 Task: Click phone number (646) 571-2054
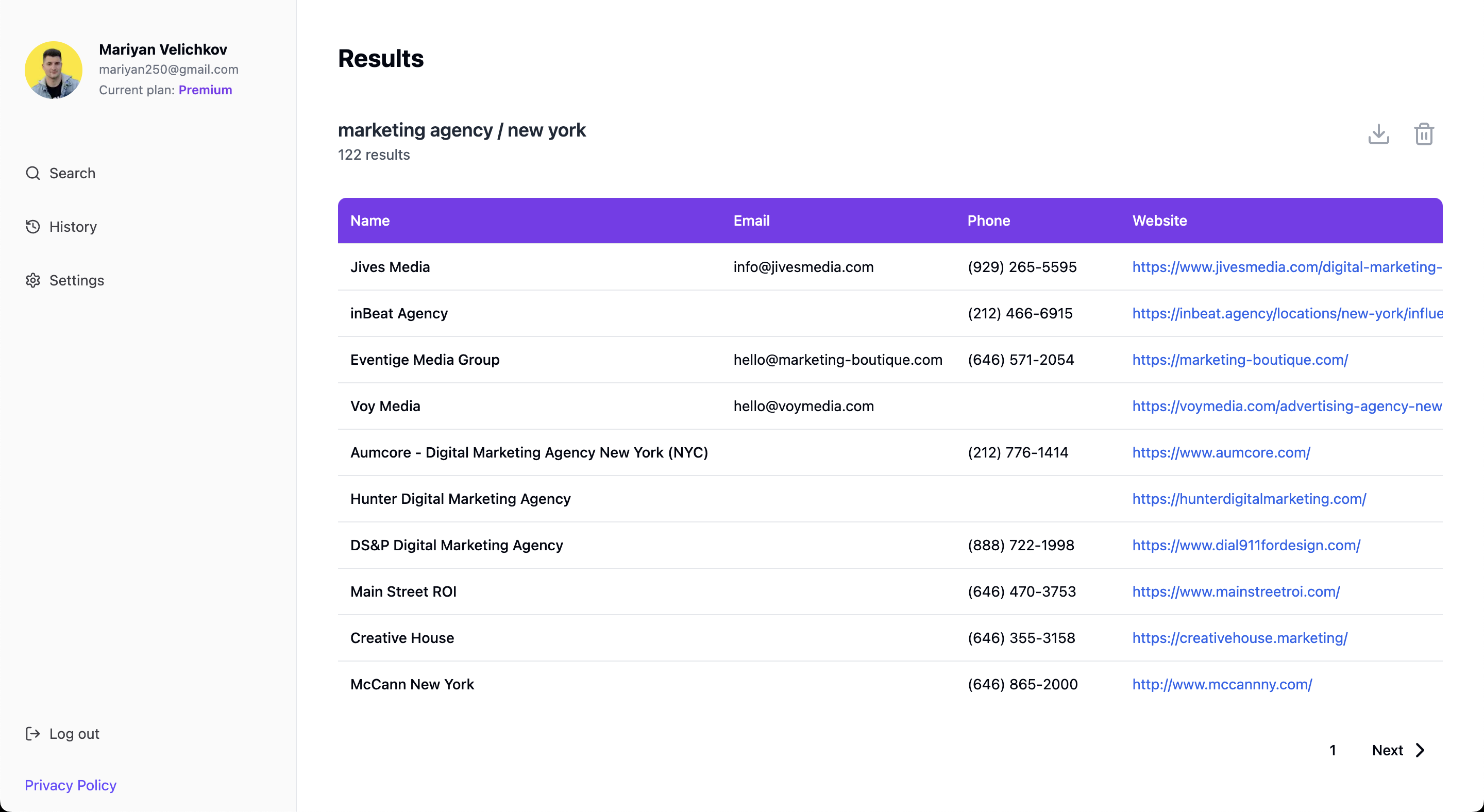[x=1021, y=360]
